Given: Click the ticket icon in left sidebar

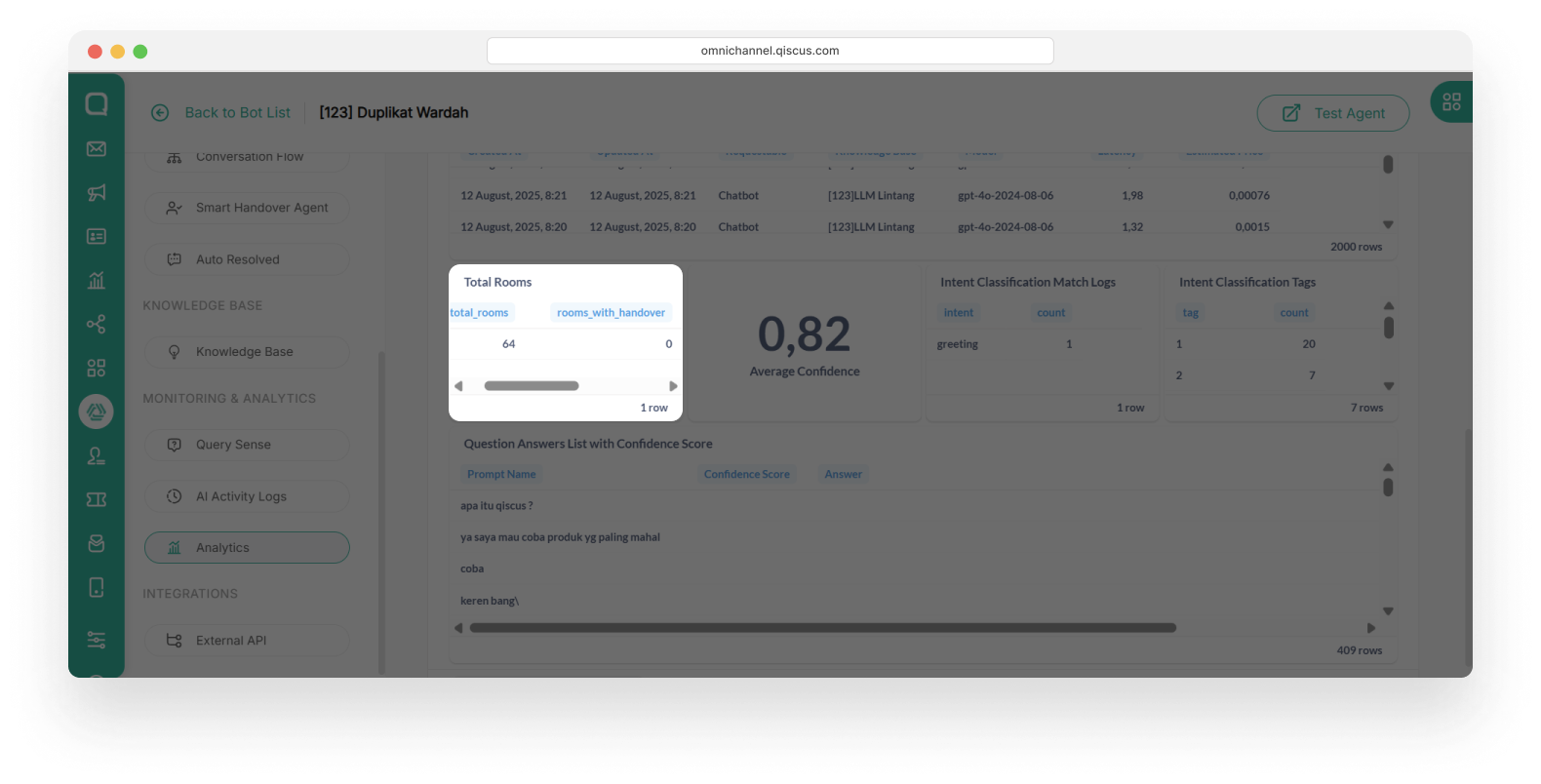Looking at the screenshot, I should (x=97, y=499).
